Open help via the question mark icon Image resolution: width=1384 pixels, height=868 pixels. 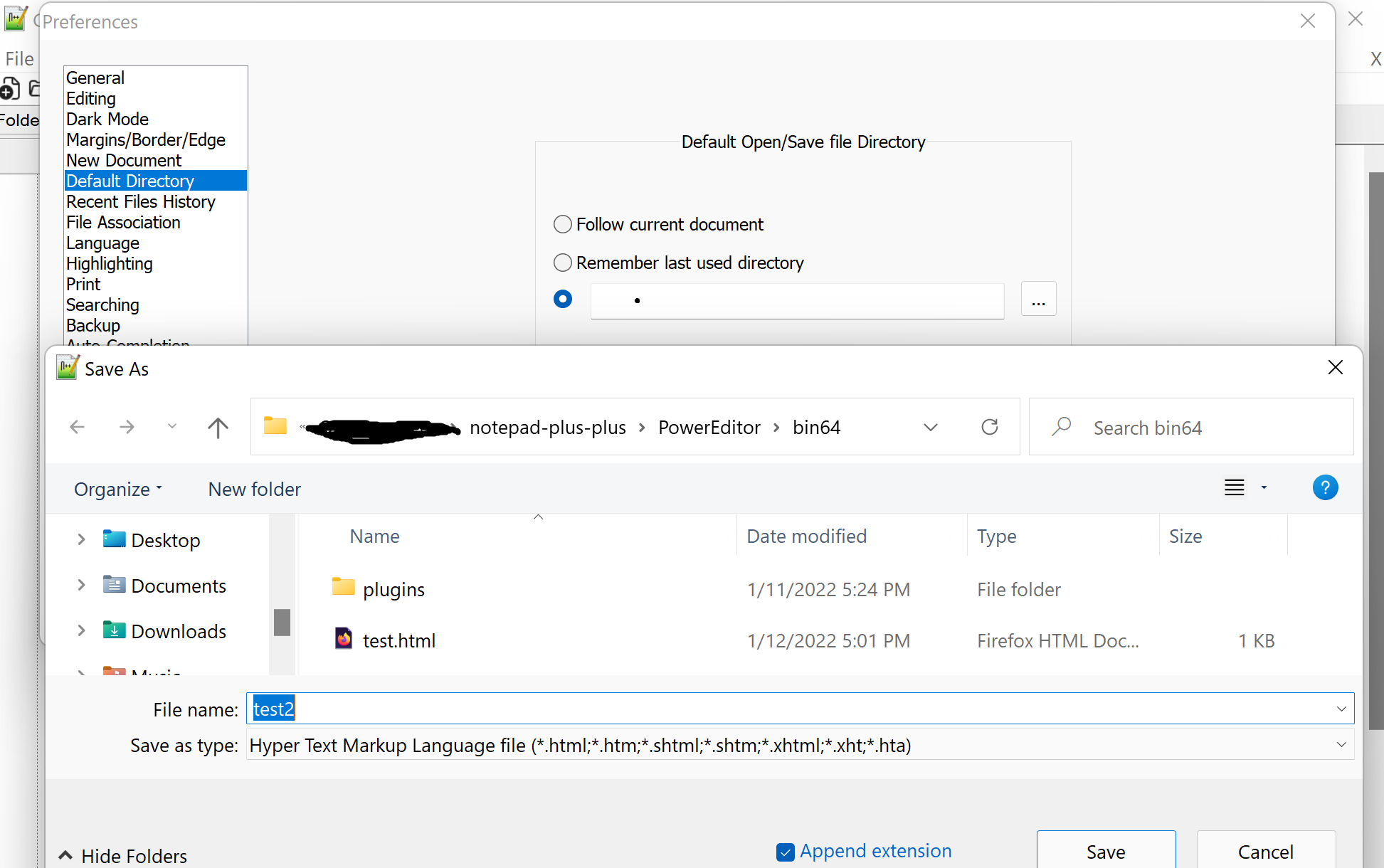click(1325, 487)
